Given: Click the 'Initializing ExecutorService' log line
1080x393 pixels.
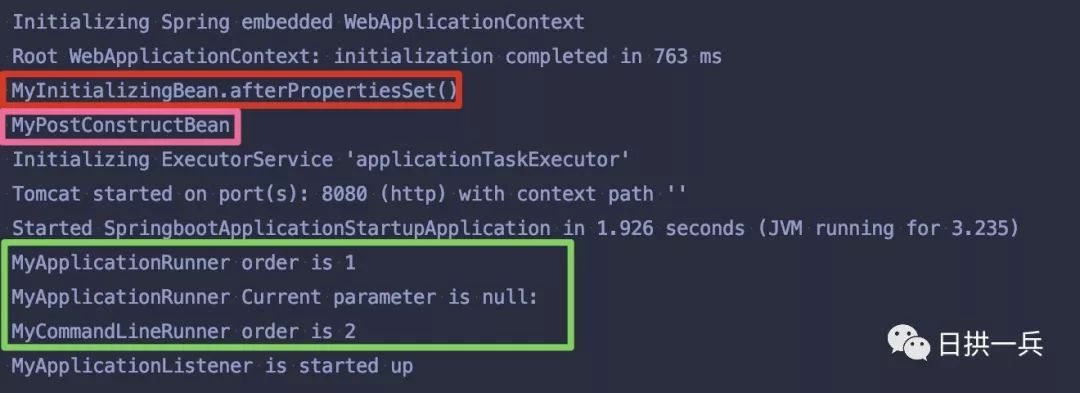Looking at the screenshot, I should click(x=321, y=159).
